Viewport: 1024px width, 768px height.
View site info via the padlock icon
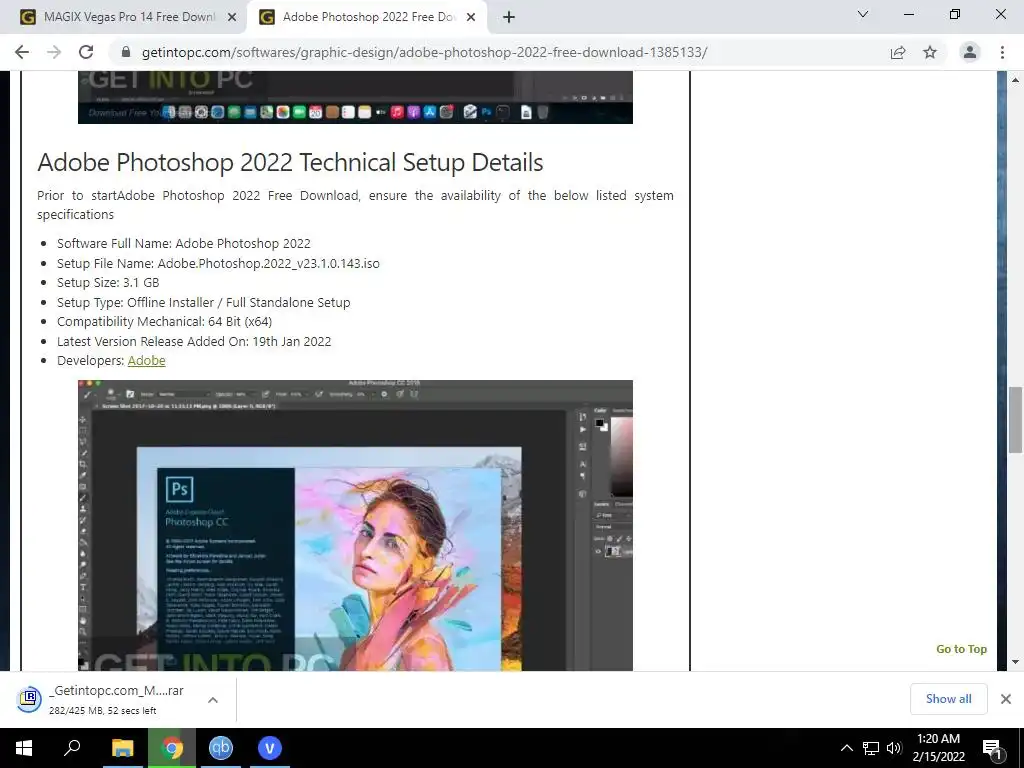click(x=126, y=52)
